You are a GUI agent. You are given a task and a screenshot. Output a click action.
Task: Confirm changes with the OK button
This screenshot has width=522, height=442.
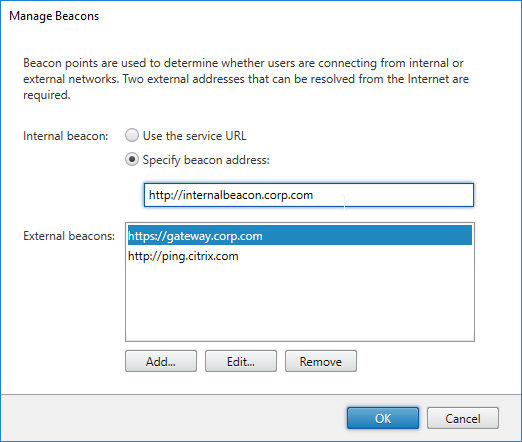383,418
